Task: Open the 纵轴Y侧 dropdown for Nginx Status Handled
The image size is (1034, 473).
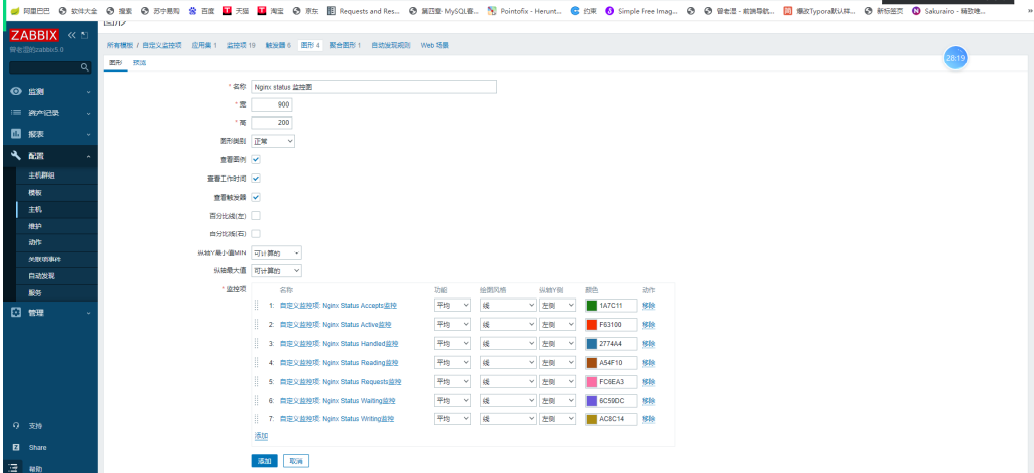Action: click(557, 344)
